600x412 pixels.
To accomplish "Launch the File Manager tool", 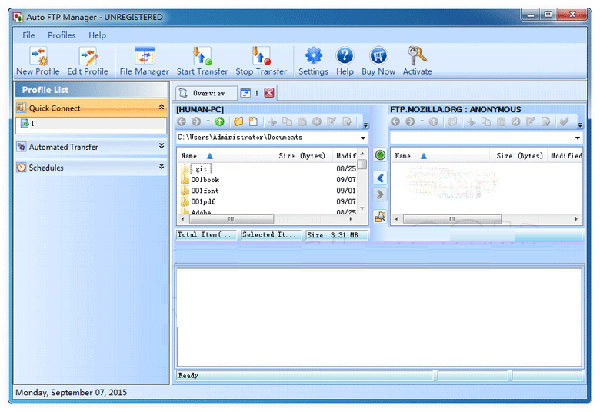I will coord(144,56).
